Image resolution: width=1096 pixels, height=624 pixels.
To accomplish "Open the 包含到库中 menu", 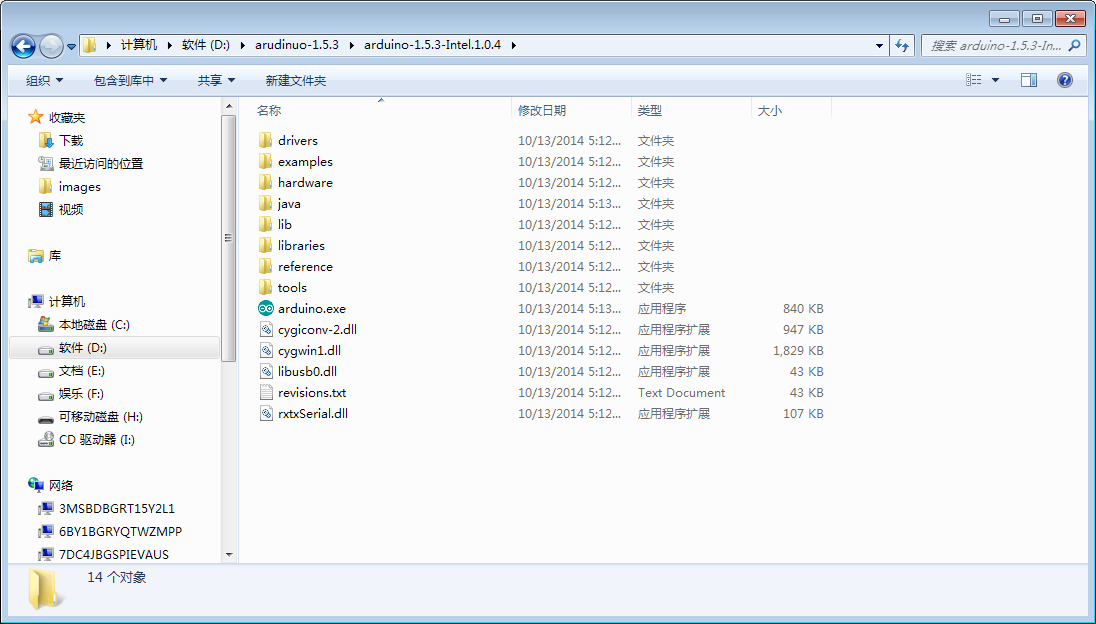I will click(x=130, y=80).
